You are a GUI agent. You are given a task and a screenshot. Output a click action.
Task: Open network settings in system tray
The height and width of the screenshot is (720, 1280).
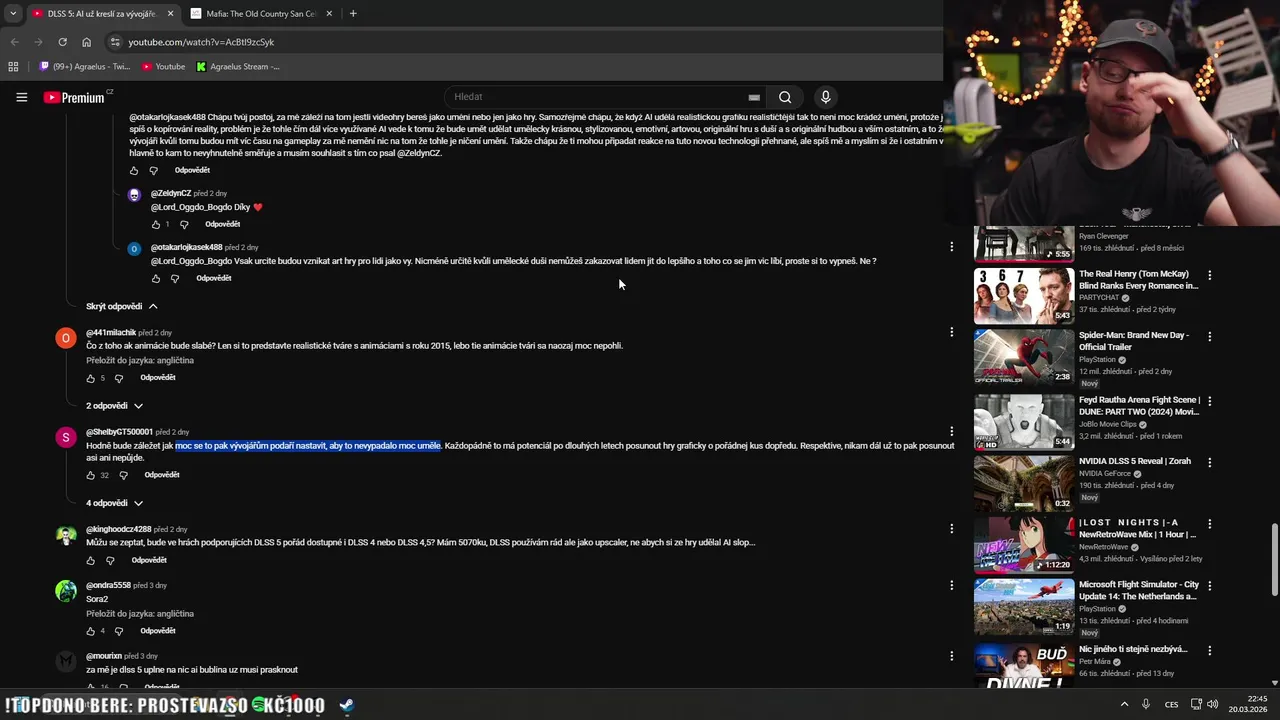[x=1197, y=704]
